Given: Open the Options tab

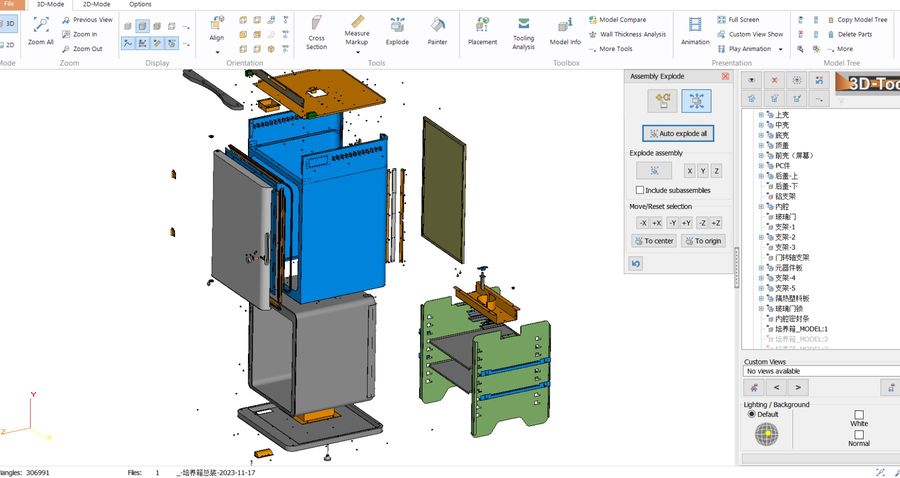Looking at the screenshot, I should click(x=140, y=4).
